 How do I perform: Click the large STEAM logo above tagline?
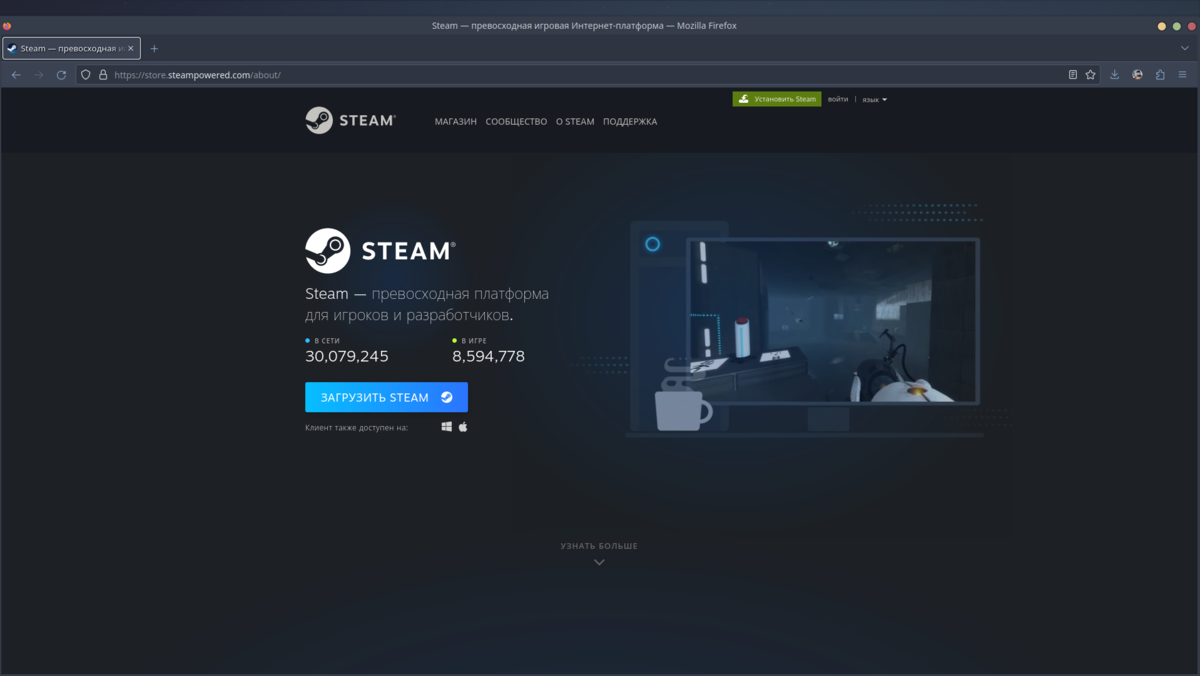[380, 250]
